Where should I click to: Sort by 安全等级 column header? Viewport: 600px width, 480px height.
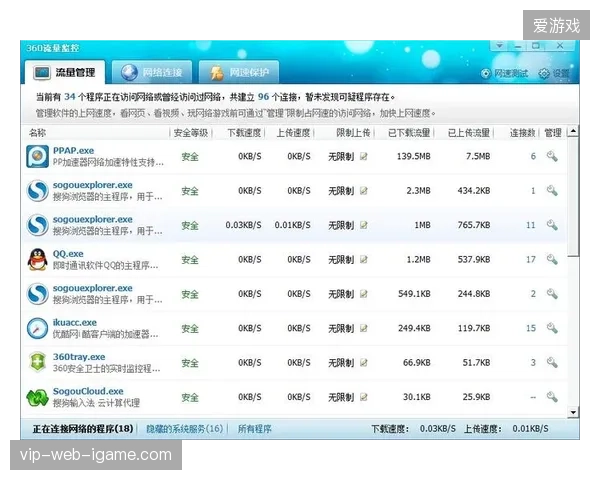tap(191, 133)
